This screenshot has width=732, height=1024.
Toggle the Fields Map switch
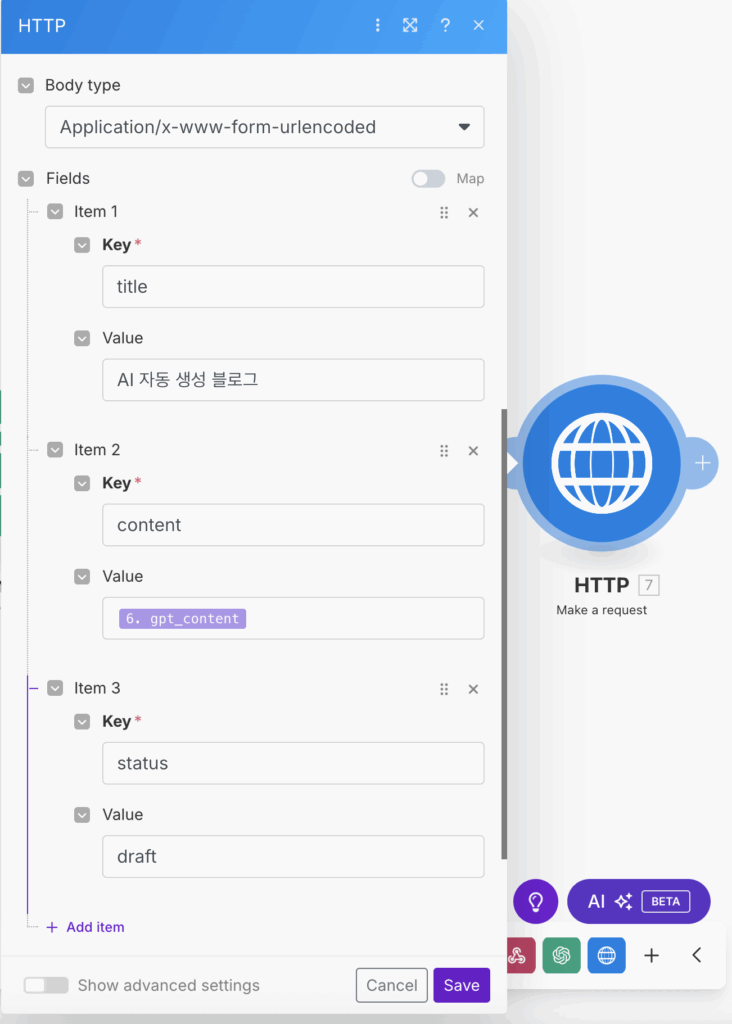click(428, 179)
